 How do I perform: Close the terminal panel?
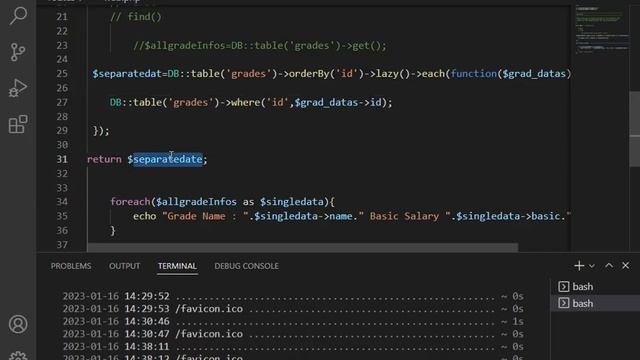625,266
